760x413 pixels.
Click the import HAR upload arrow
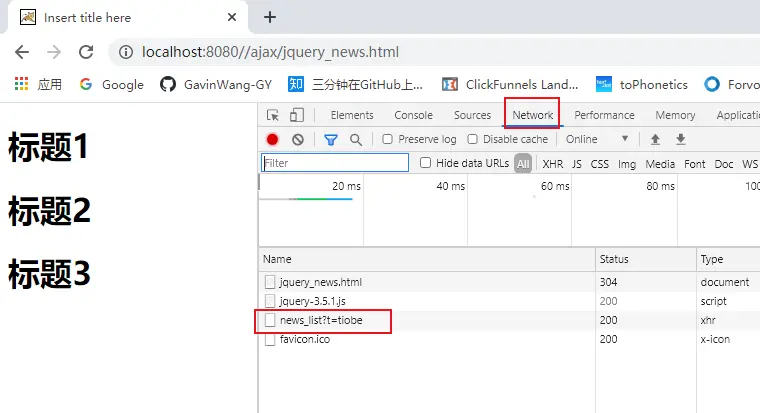[x=655, y=140]
